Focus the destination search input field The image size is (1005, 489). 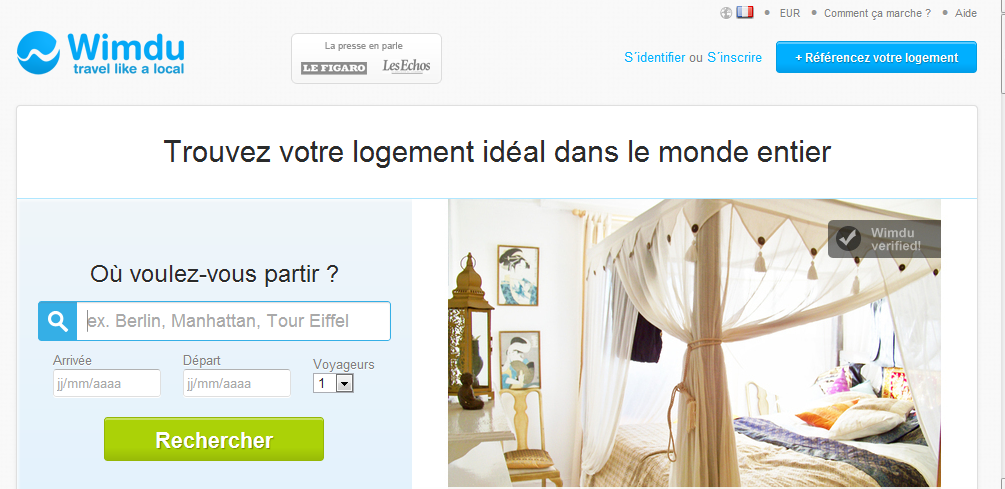[233, 320]
